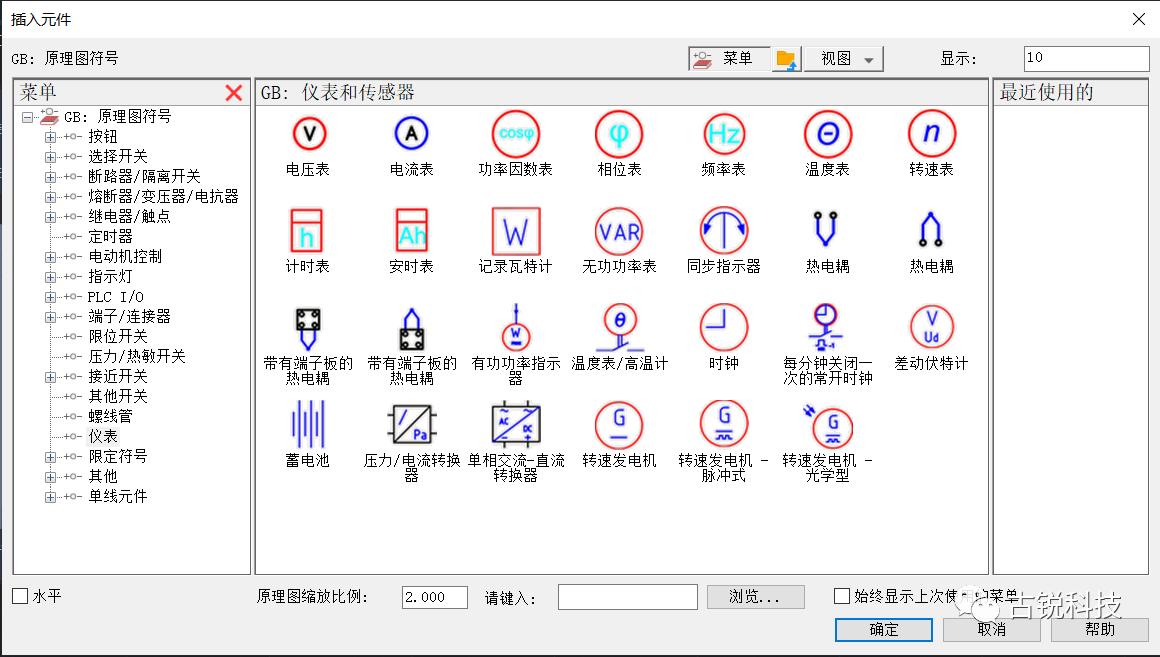
Task: Expand the PLC I/O node
Action: [x=50, y=297]
